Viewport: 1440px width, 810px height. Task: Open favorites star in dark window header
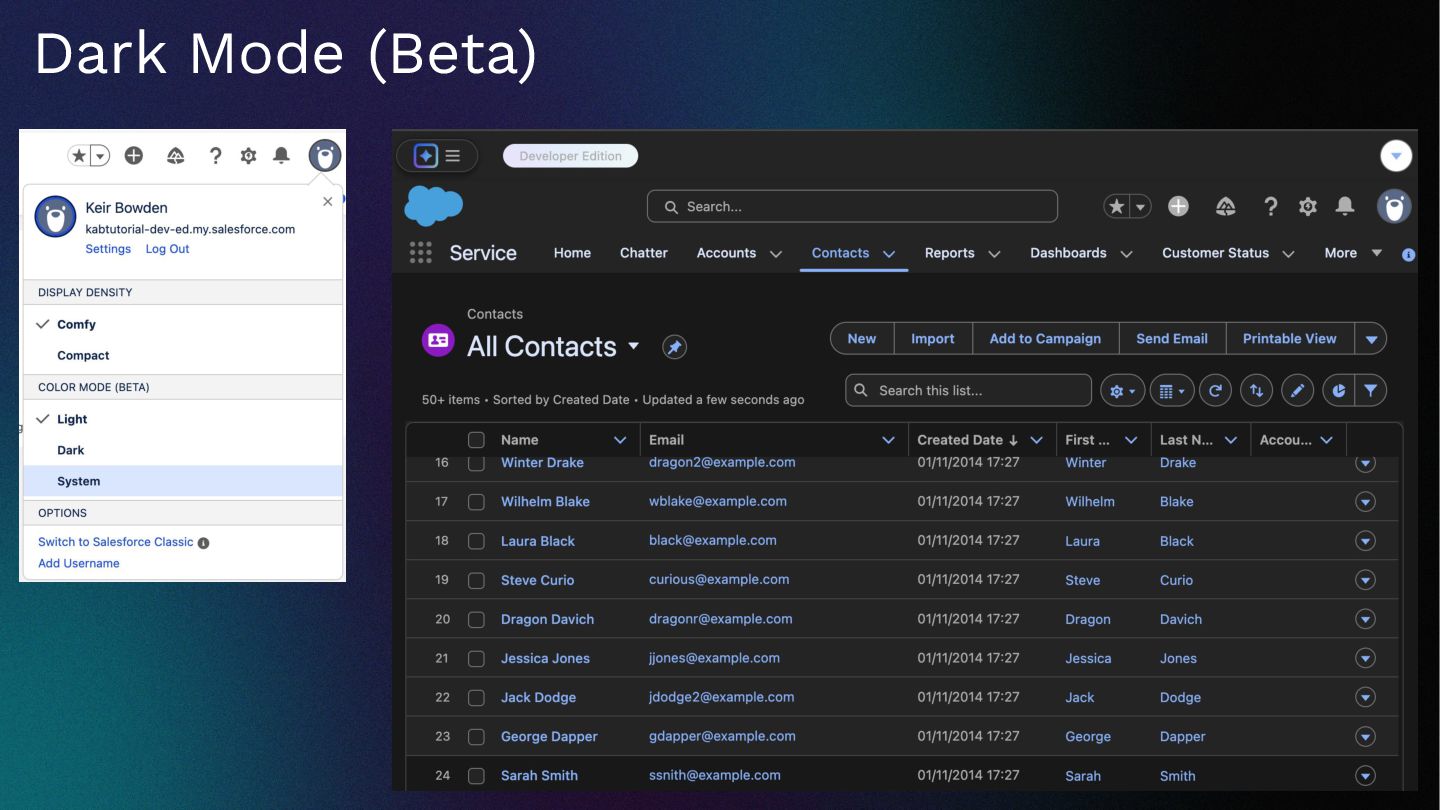tap(1116, 206)
